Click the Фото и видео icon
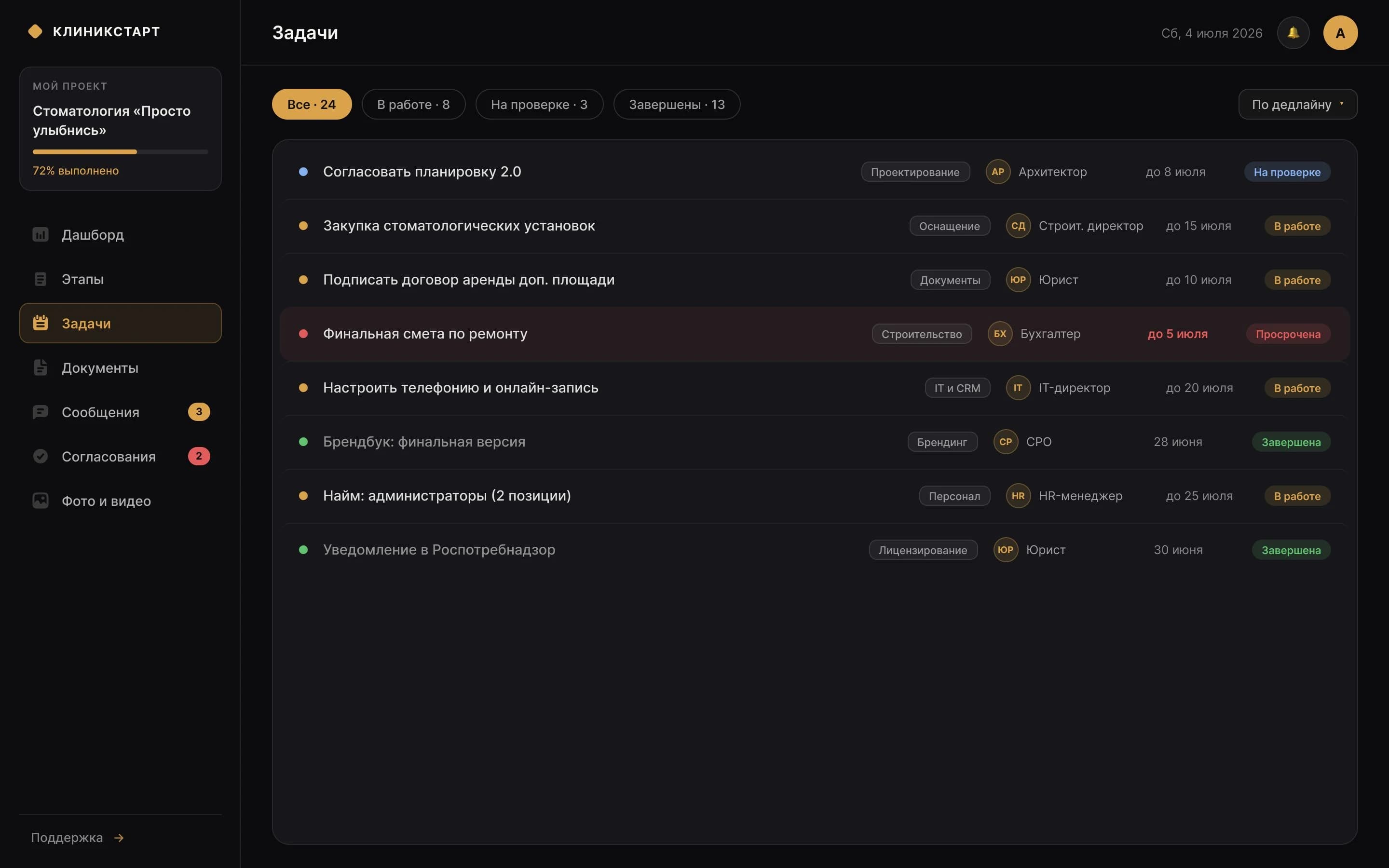This screenshot has width=1389, height=868. coord(40,501)
